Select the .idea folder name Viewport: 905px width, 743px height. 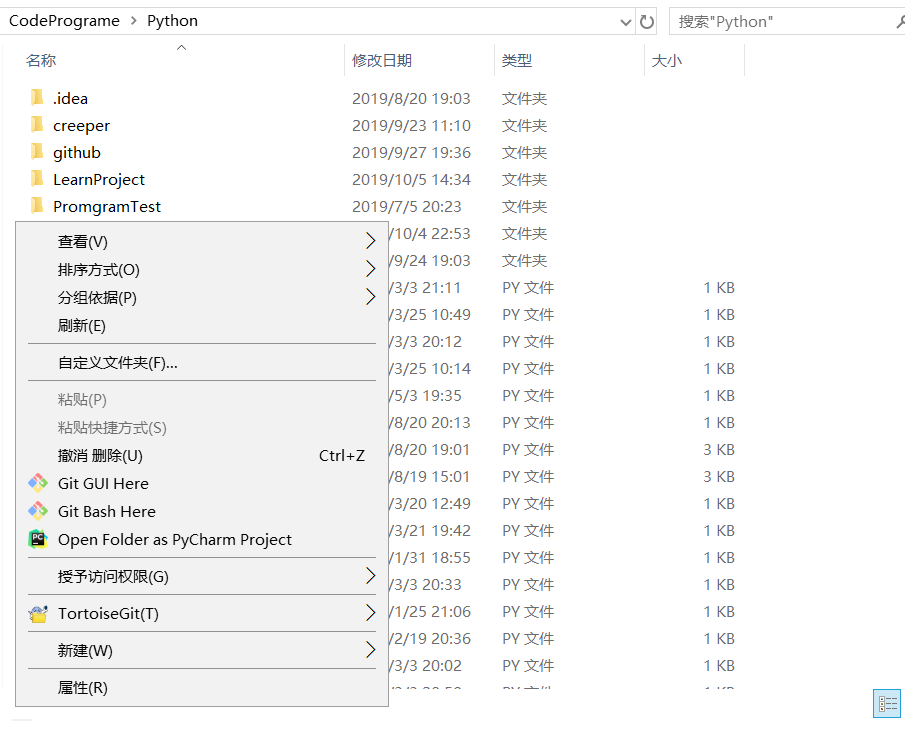(70, 99)
